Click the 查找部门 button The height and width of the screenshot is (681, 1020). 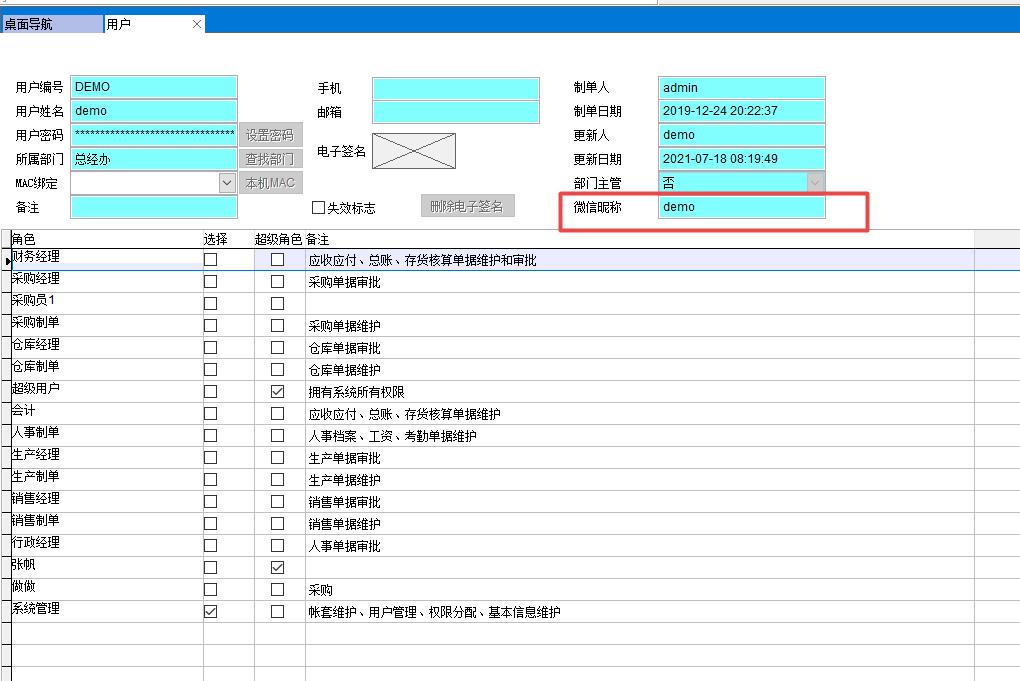[x=270, y=159]
